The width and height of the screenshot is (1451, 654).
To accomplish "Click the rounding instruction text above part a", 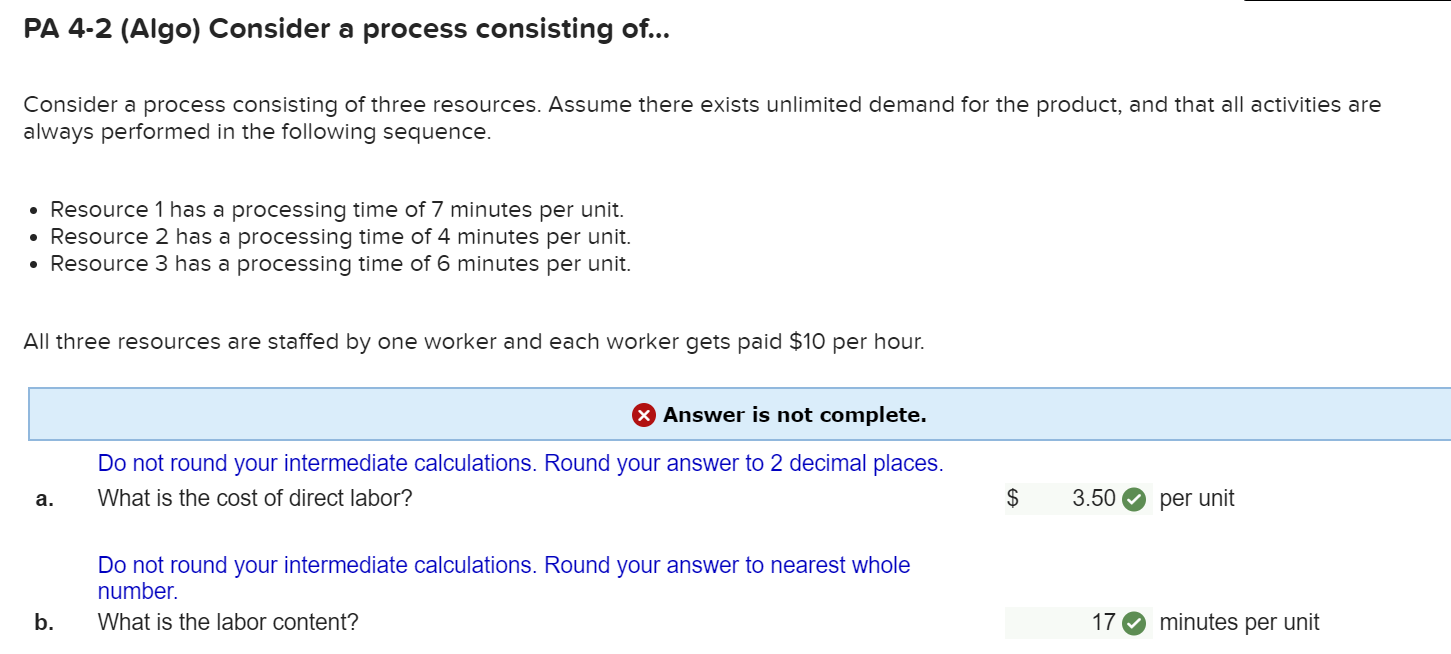I will pos(519,463).
